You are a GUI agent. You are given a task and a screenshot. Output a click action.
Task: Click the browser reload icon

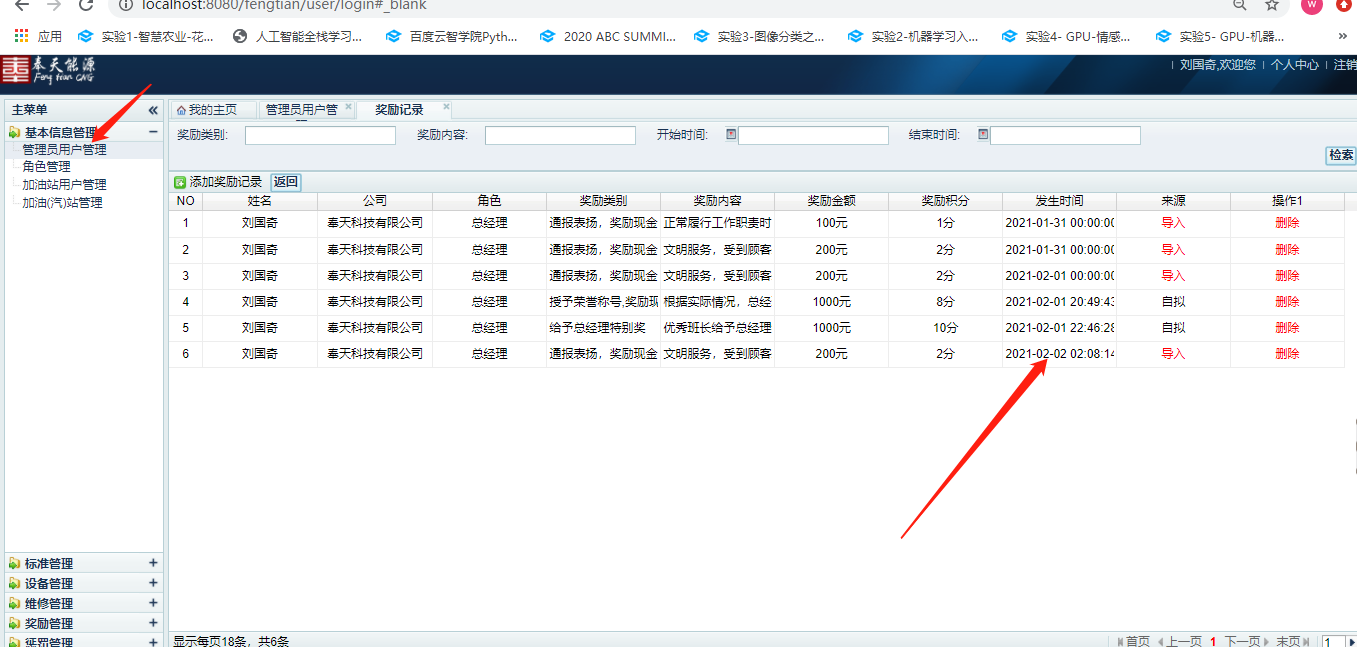pos(86,5)
